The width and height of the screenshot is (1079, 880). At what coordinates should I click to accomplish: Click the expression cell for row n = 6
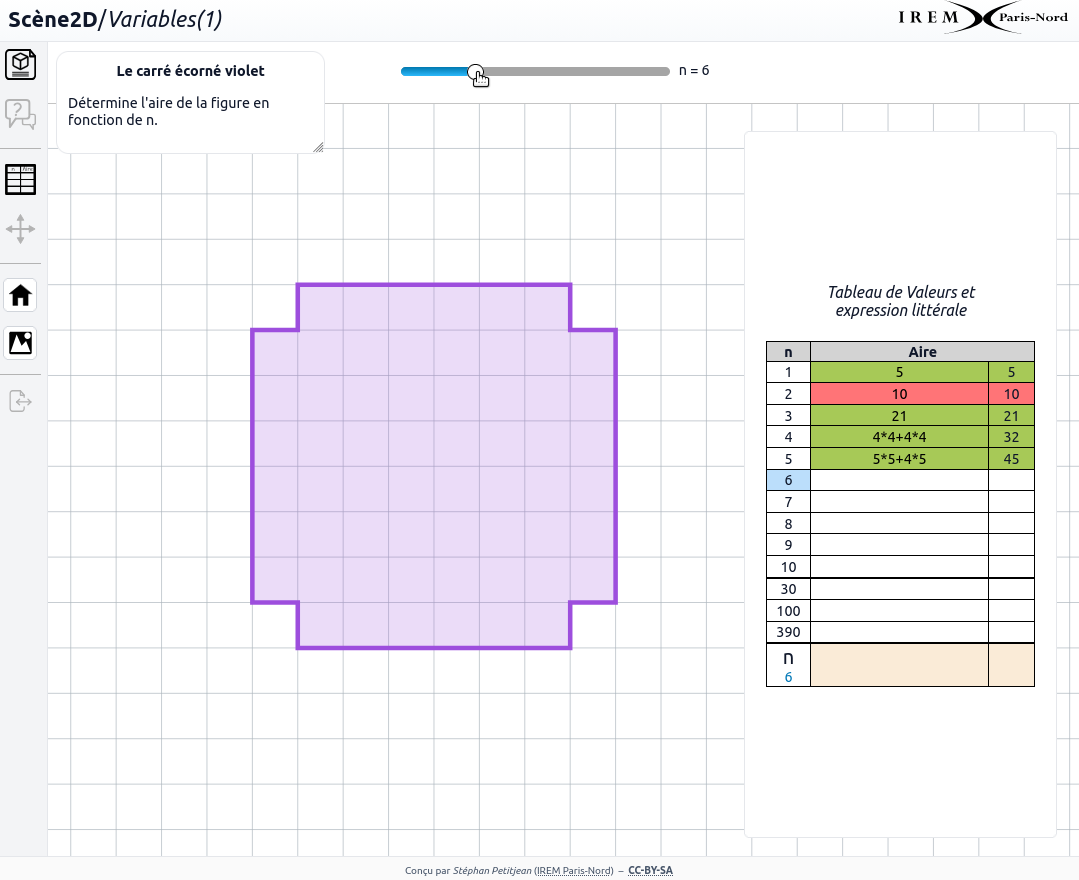pos(899,480)
